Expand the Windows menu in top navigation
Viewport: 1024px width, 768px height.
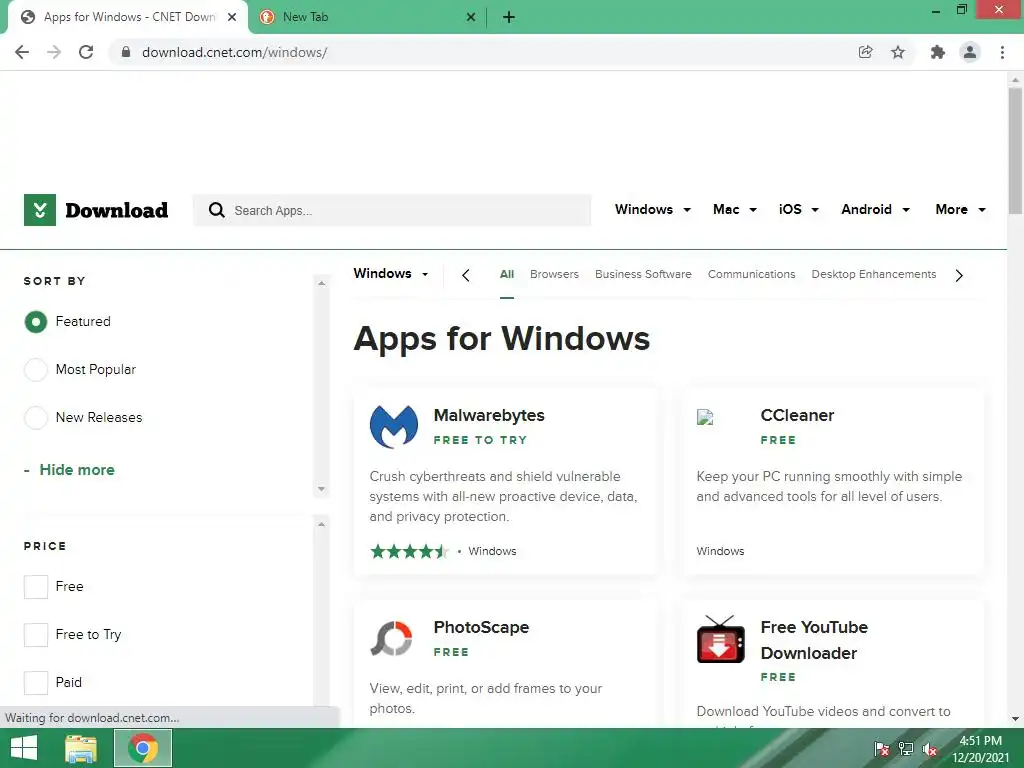coord(652,210)
